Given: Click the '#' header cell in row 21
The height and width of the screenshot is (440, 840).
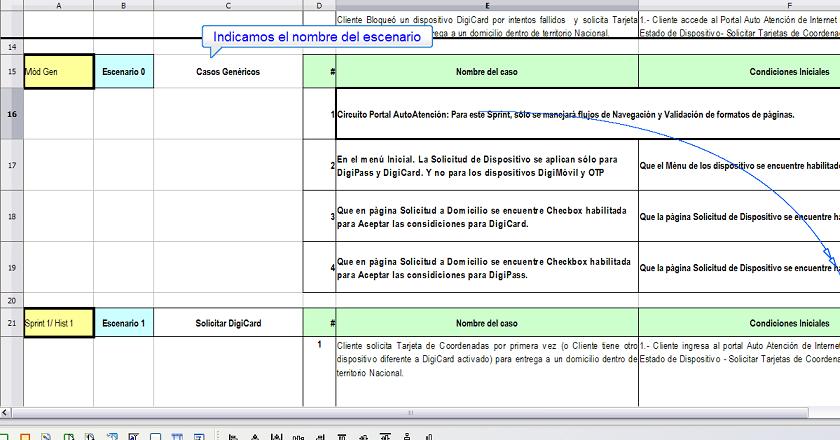Looking at the screenshot, I should coord(319,323).
